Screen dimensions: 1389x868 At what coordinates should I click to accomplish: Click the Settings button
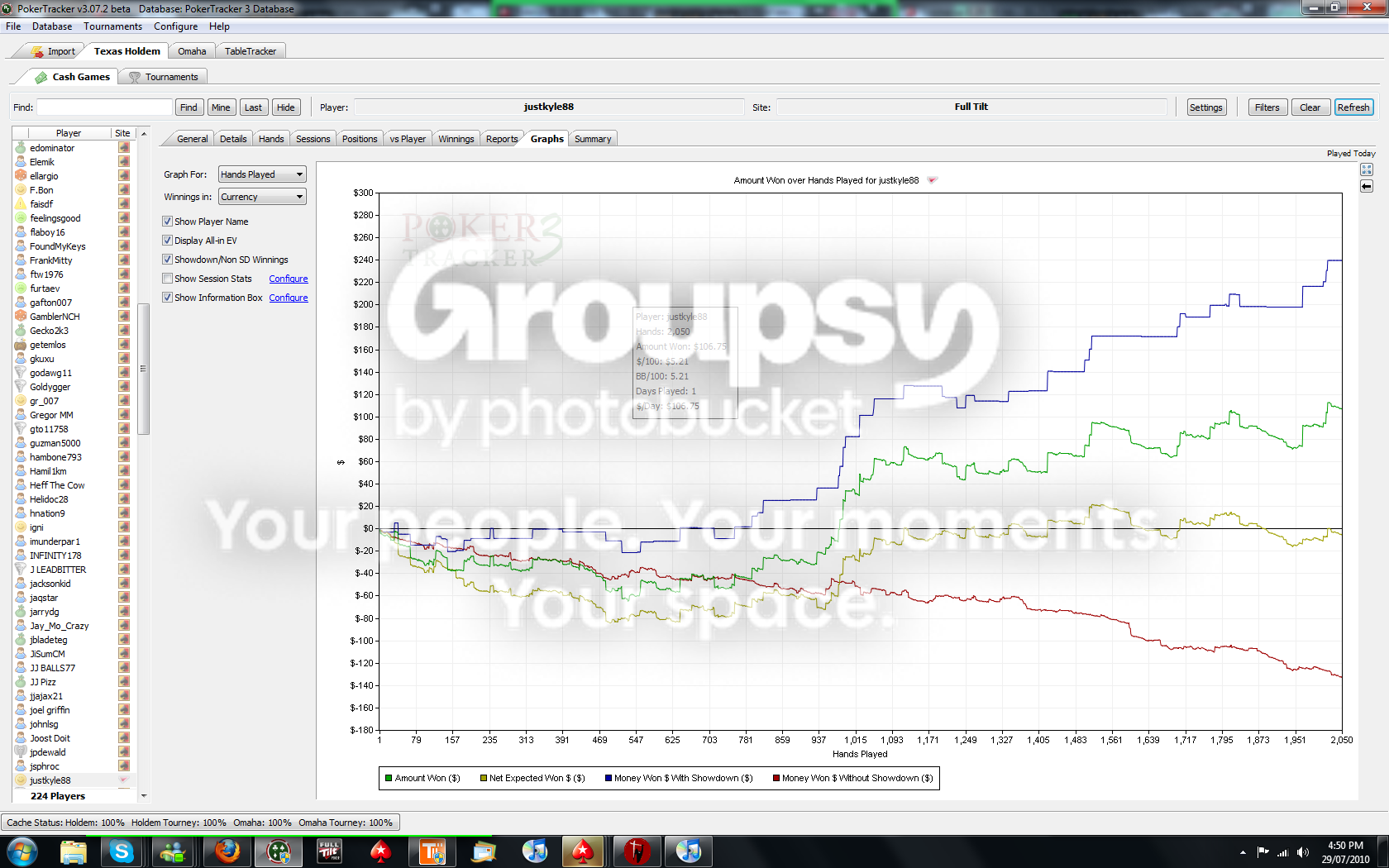1205,107
